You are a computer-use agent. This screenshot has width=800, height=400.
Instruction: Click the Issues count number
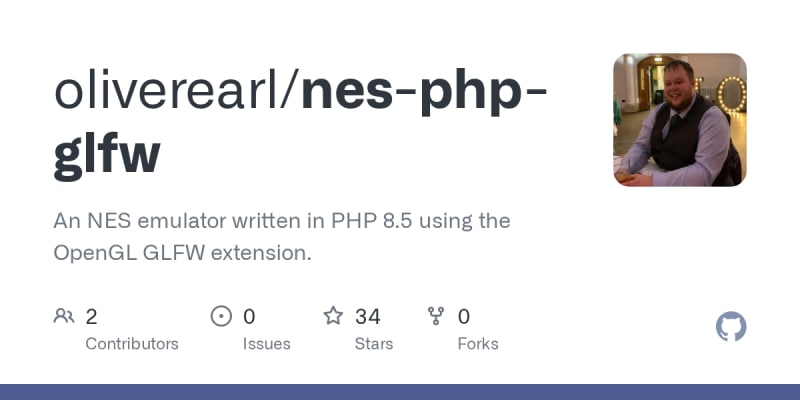pos(249,317)
